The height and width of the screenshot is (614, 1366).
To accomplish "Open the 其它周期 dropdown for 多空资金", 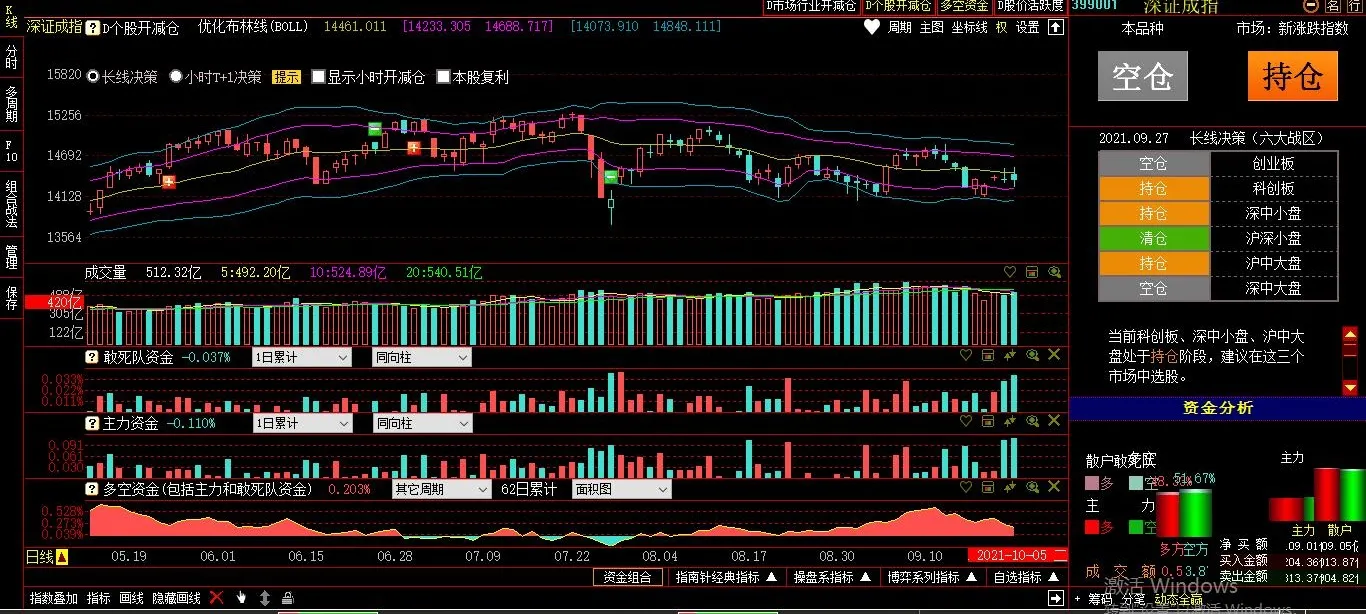I will coord(441,489).
